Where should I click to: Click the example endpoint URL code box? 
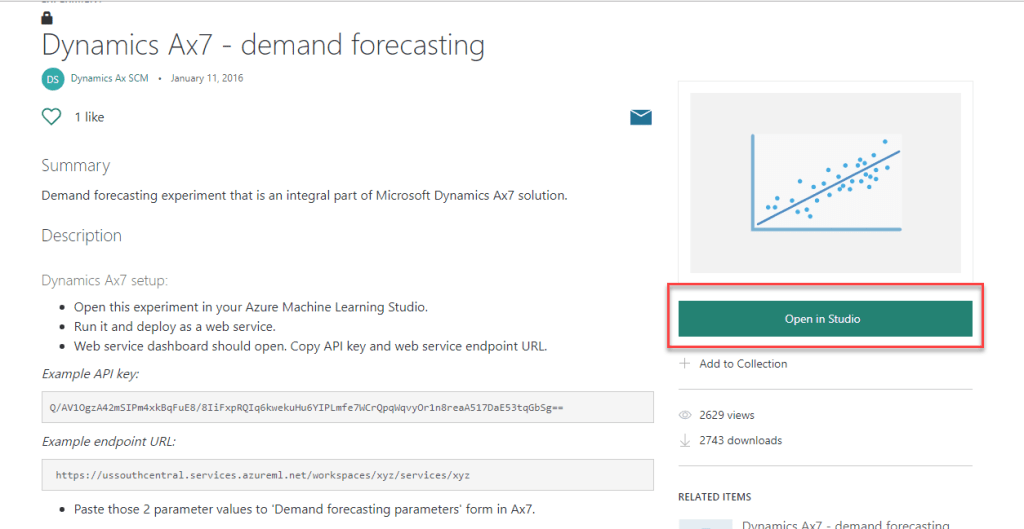pyautogui.click(x=347, y=475)
